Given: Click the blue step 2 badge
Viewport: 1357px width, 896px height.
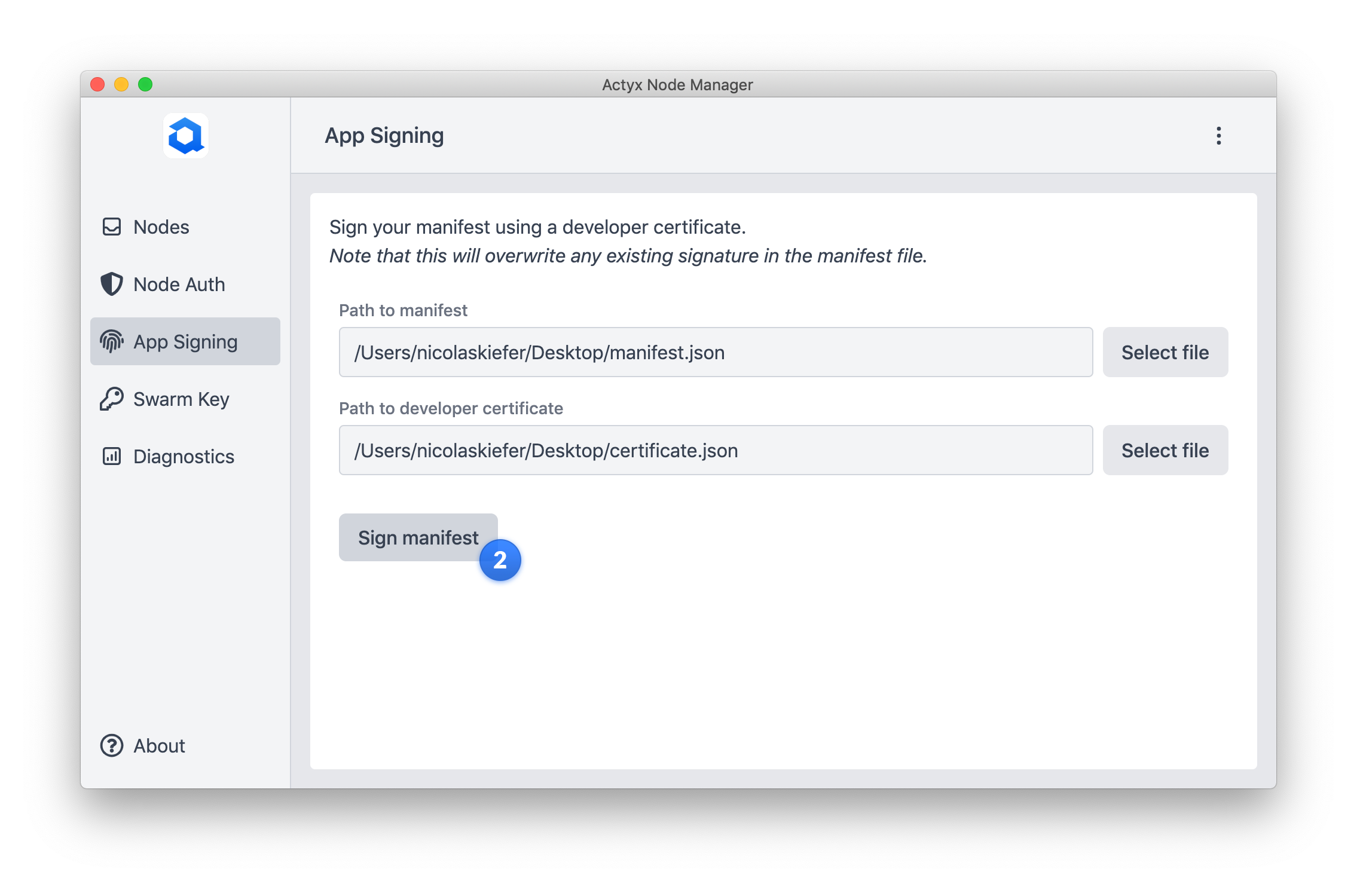Looking at the screenshot, I should point(500,560).
